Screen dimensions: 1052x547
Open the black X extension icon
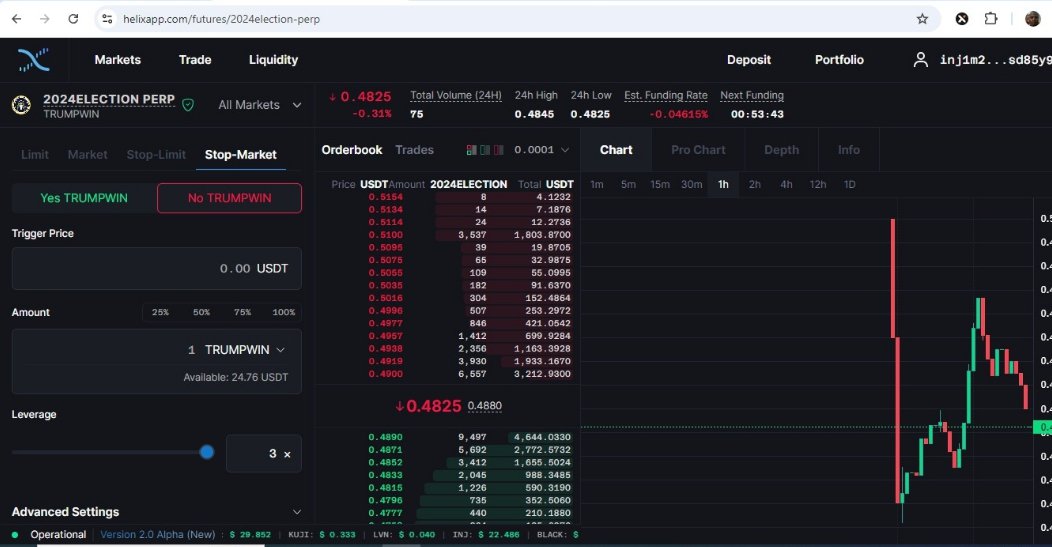click(962, 19)
